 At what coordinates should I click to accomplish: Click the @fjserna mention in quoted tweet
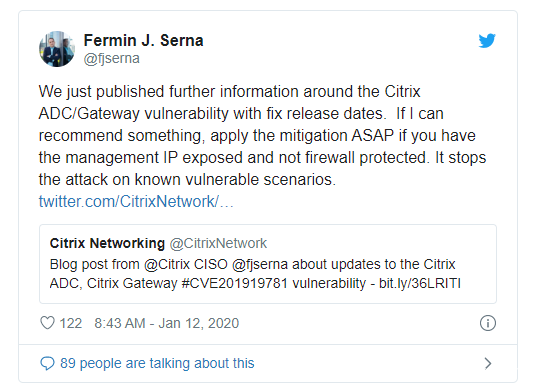click(x=260, y=264)
